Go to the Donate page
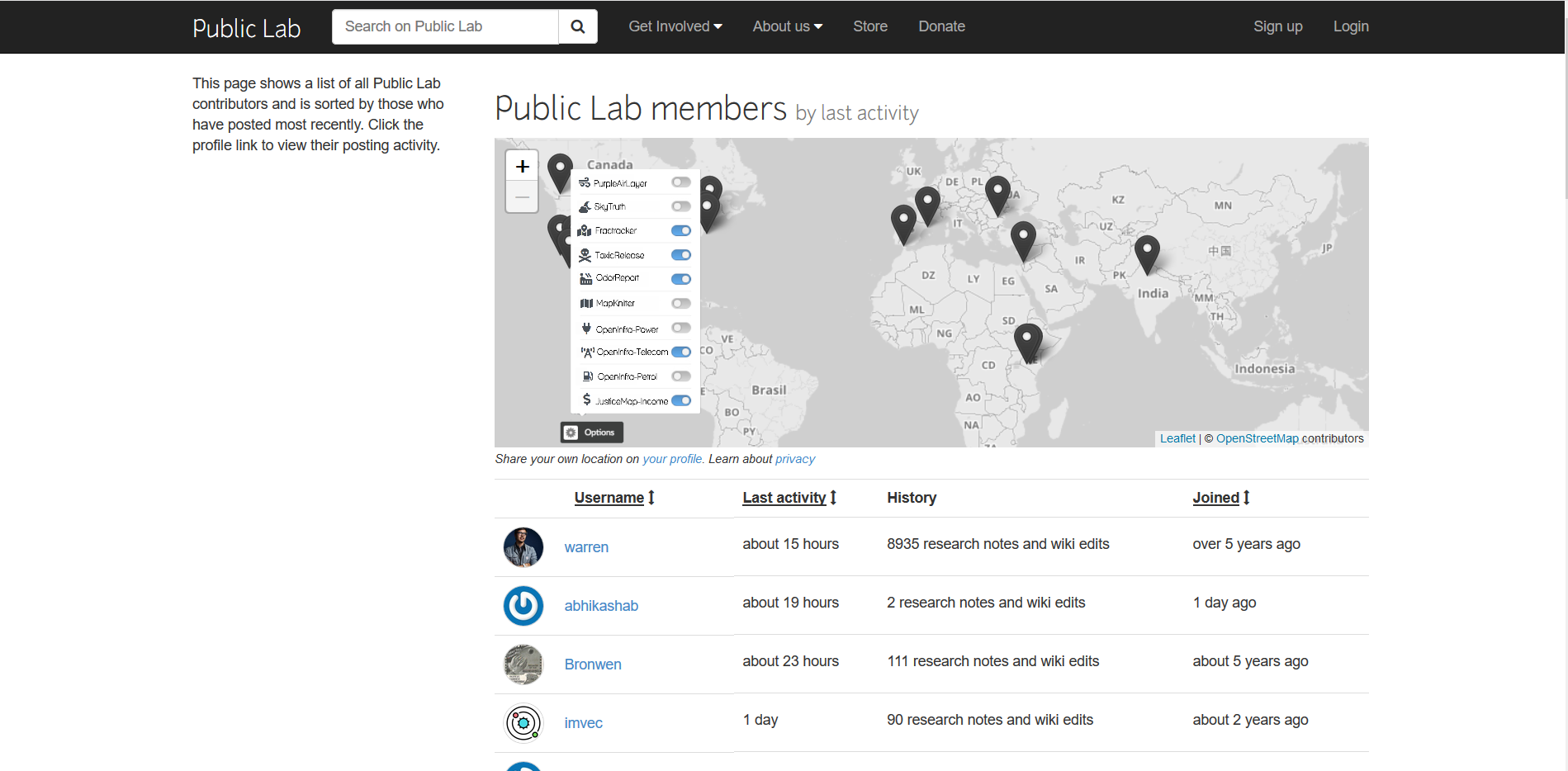 click(941, 26)
